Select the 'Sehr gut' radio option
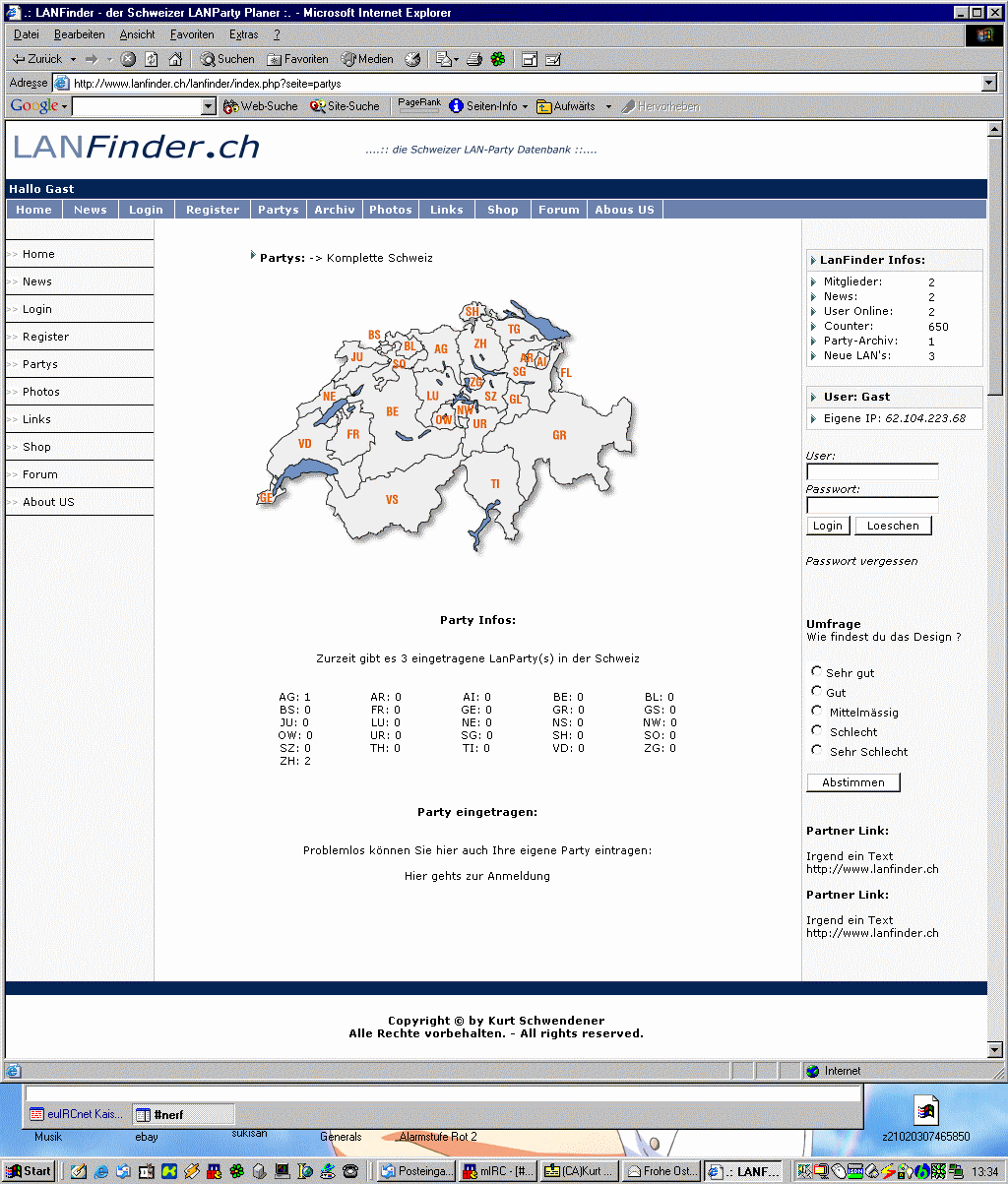 click(x=816, y=671)
